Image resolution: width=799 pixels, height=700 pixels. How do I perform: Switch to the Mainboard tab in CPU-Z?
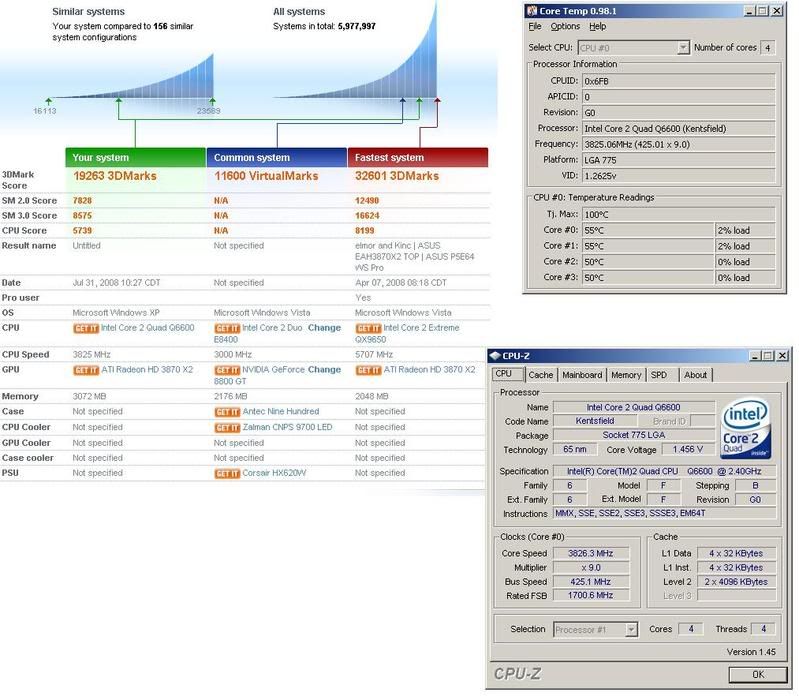582,375
